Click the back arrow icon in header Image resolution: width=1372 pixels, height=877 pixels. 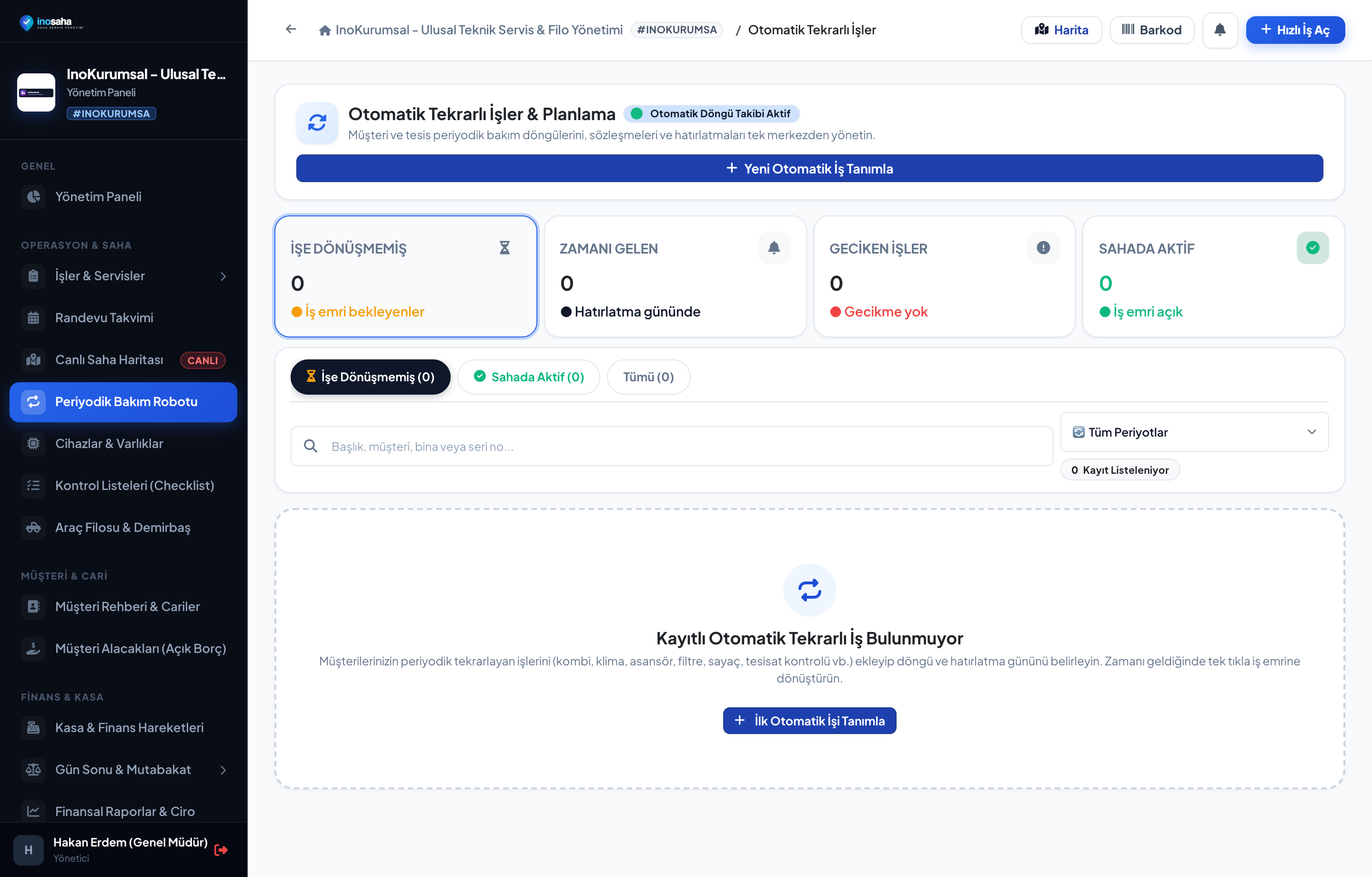[291, 29]
